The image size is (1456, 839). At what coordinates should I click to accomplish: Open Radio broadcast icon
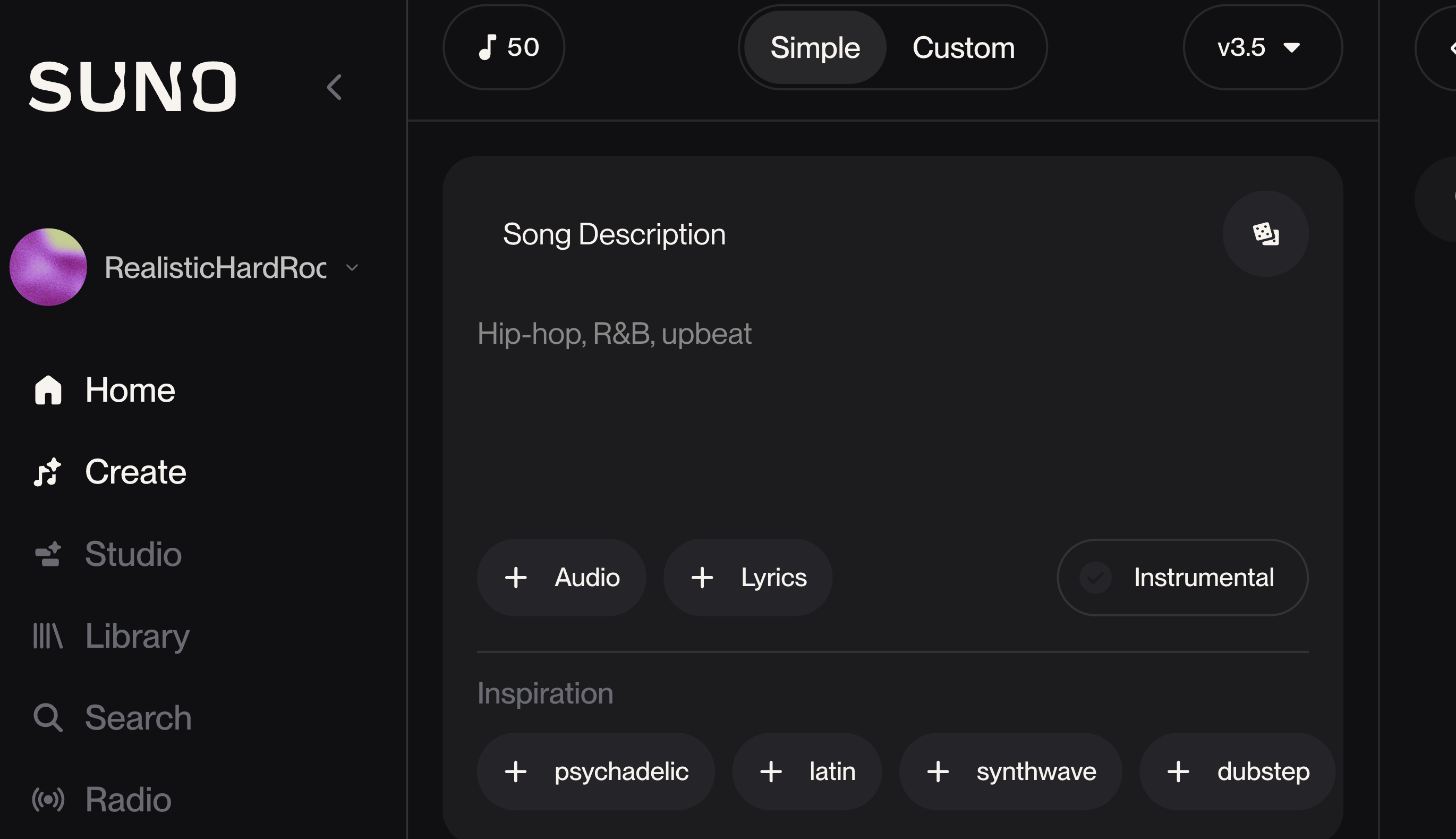tap(48, 799)
